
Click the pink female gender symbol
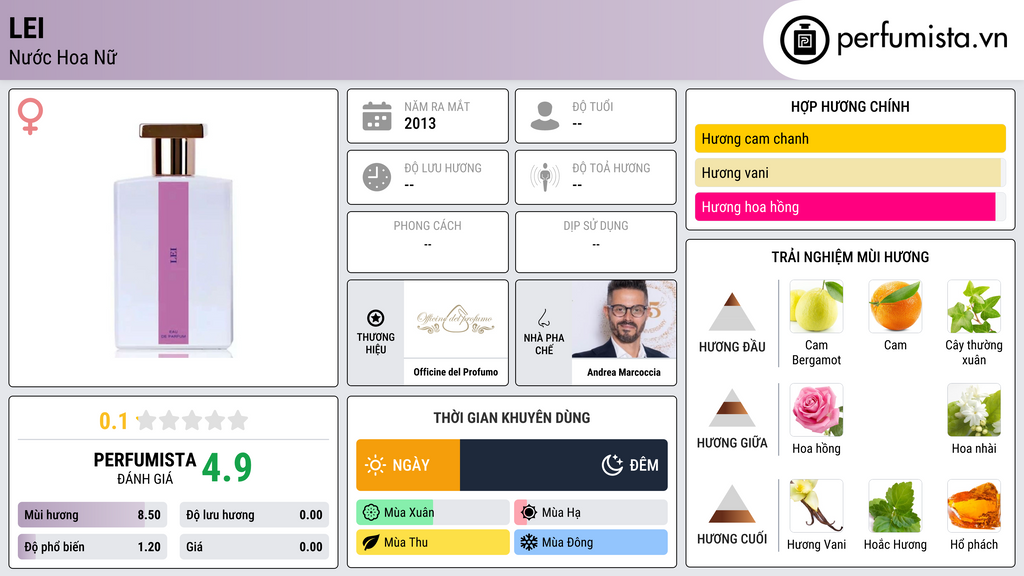point(30,116)
